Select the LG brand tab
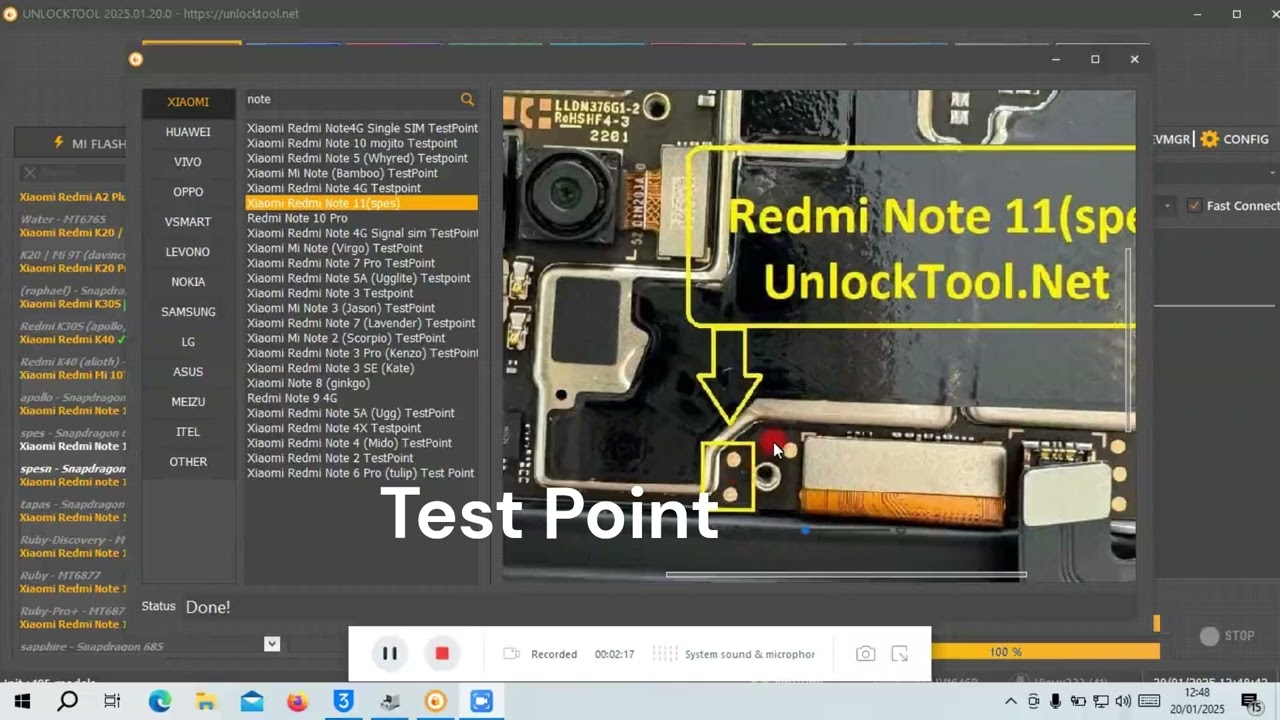 [188, 342]
